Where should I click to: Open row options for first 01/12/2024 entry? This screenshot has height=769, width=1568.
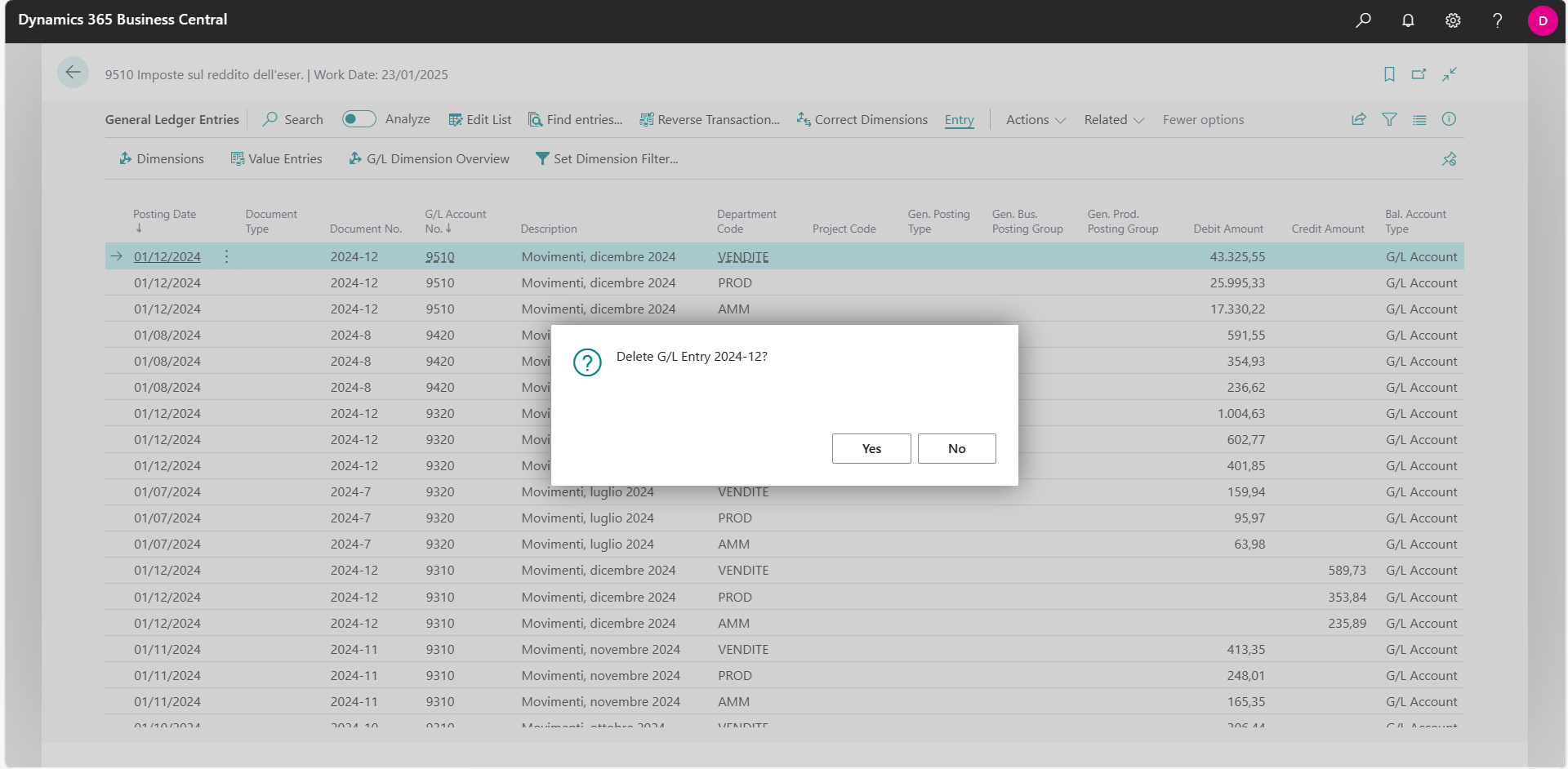pos(226,256)
